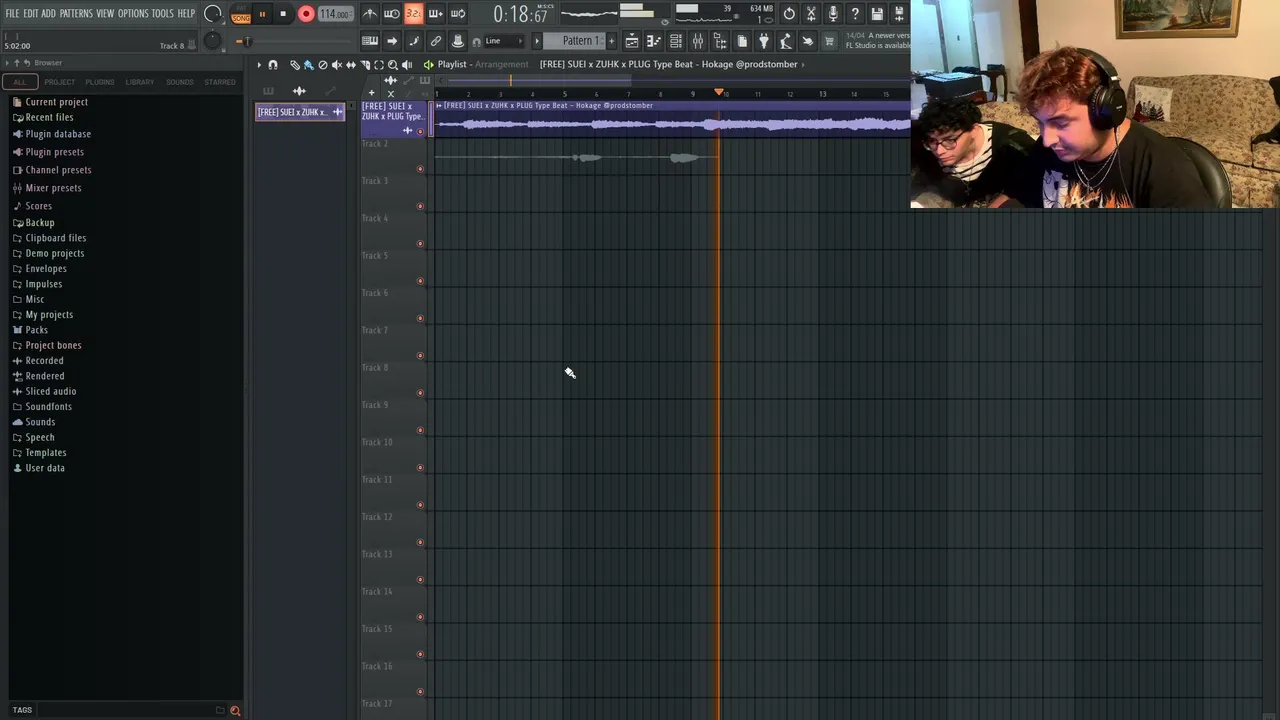Open the Playlist view icon
The width and height of the screenshot is (1280, 720).
point(632,41)
